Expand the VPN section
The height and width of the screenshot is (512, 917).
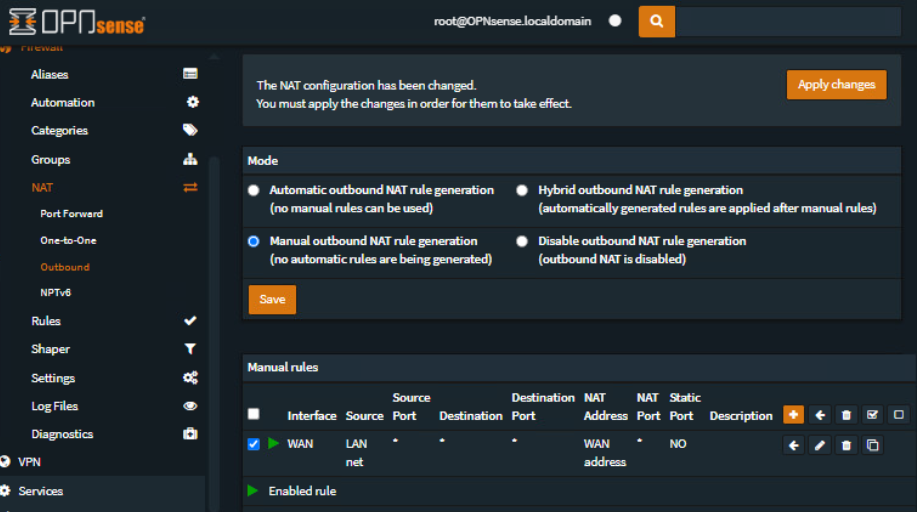(x=29, y=462)
